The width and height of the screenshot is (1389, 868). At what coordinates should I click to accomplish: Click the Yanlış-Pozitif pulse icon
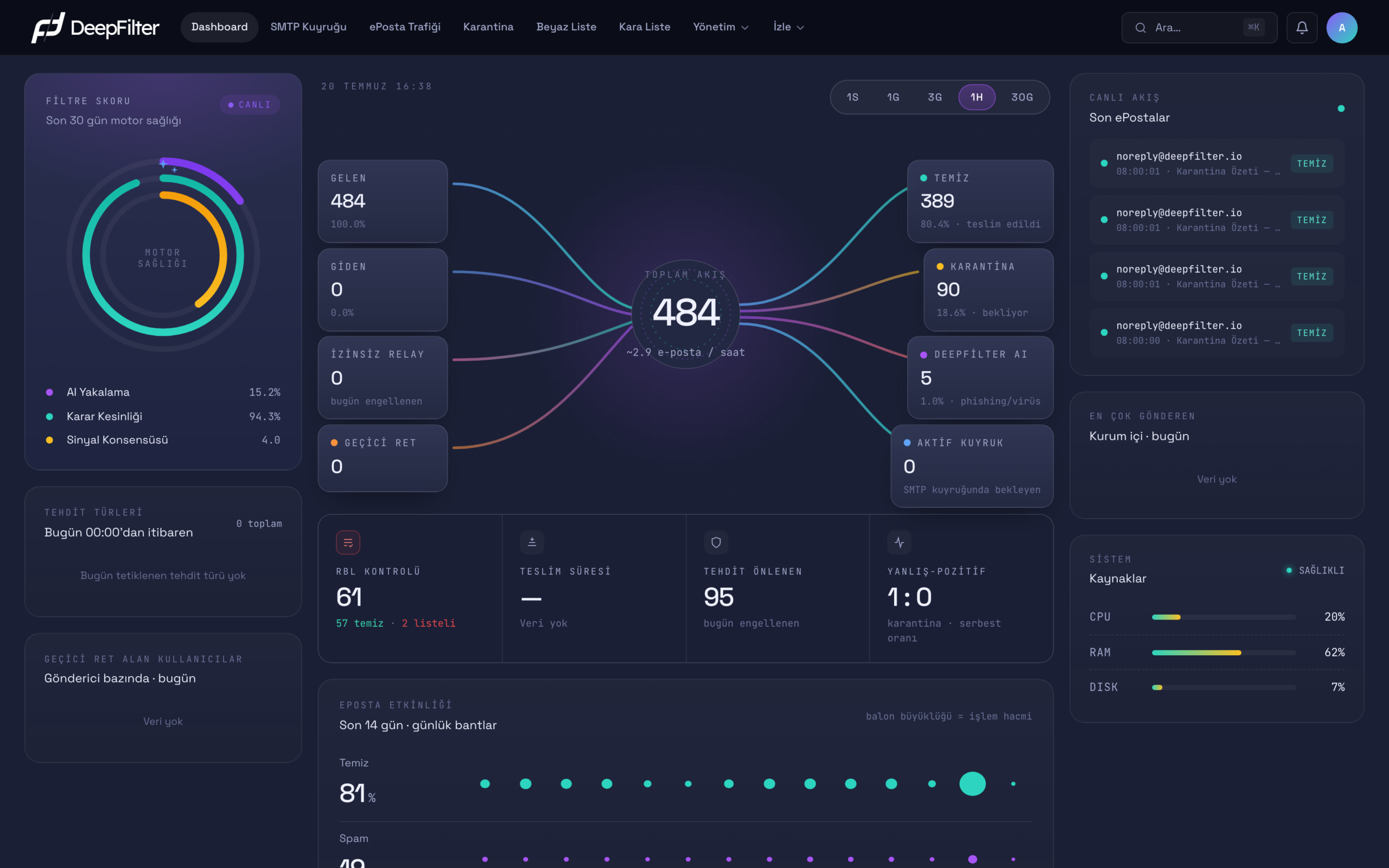pyautogui.click(x=900, y=542)
